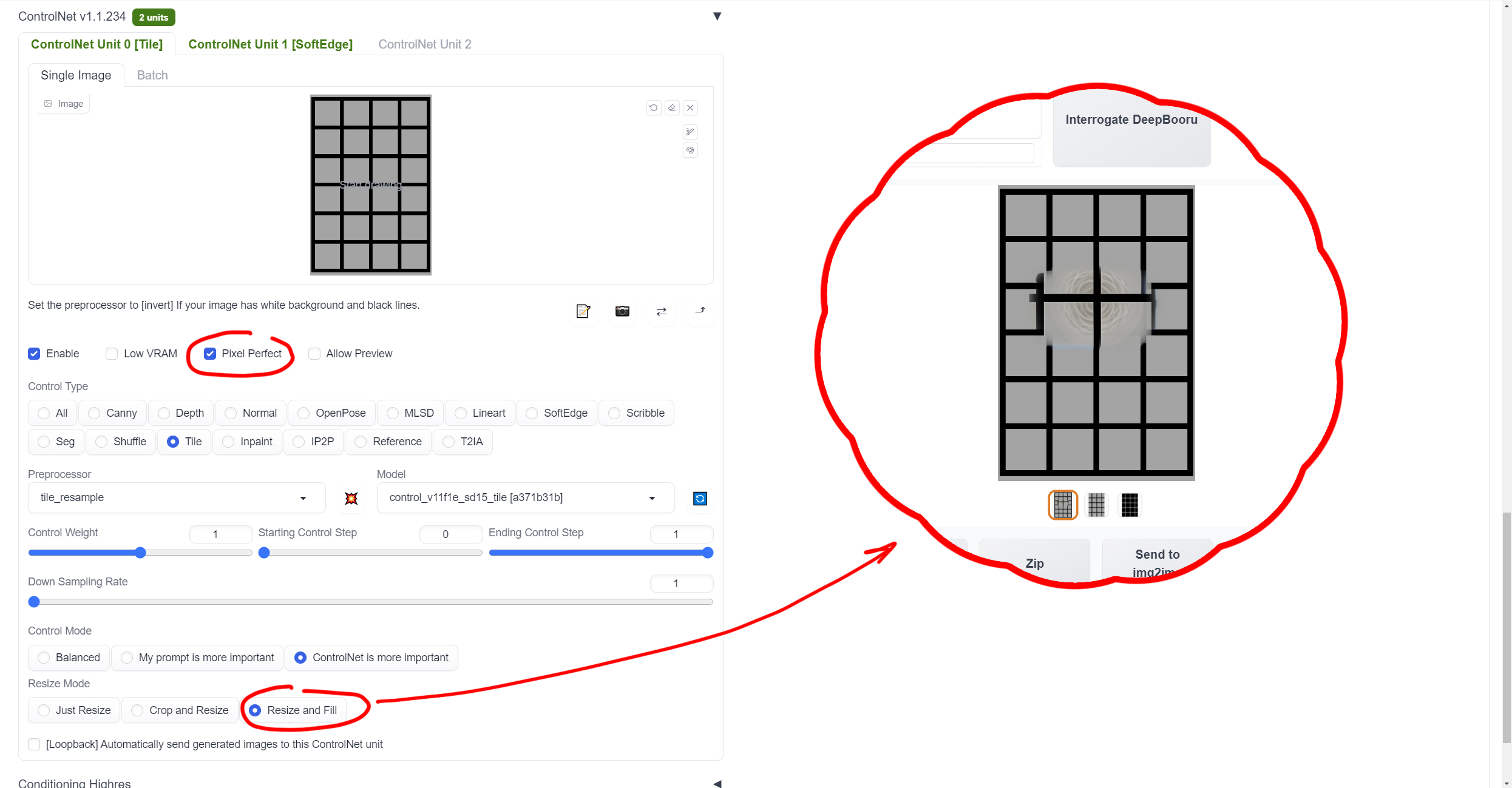This screenshot has height=788, width=1512.
Task: Mirror webcam with the swap arrows icon
Action: (x=661, y=311)
